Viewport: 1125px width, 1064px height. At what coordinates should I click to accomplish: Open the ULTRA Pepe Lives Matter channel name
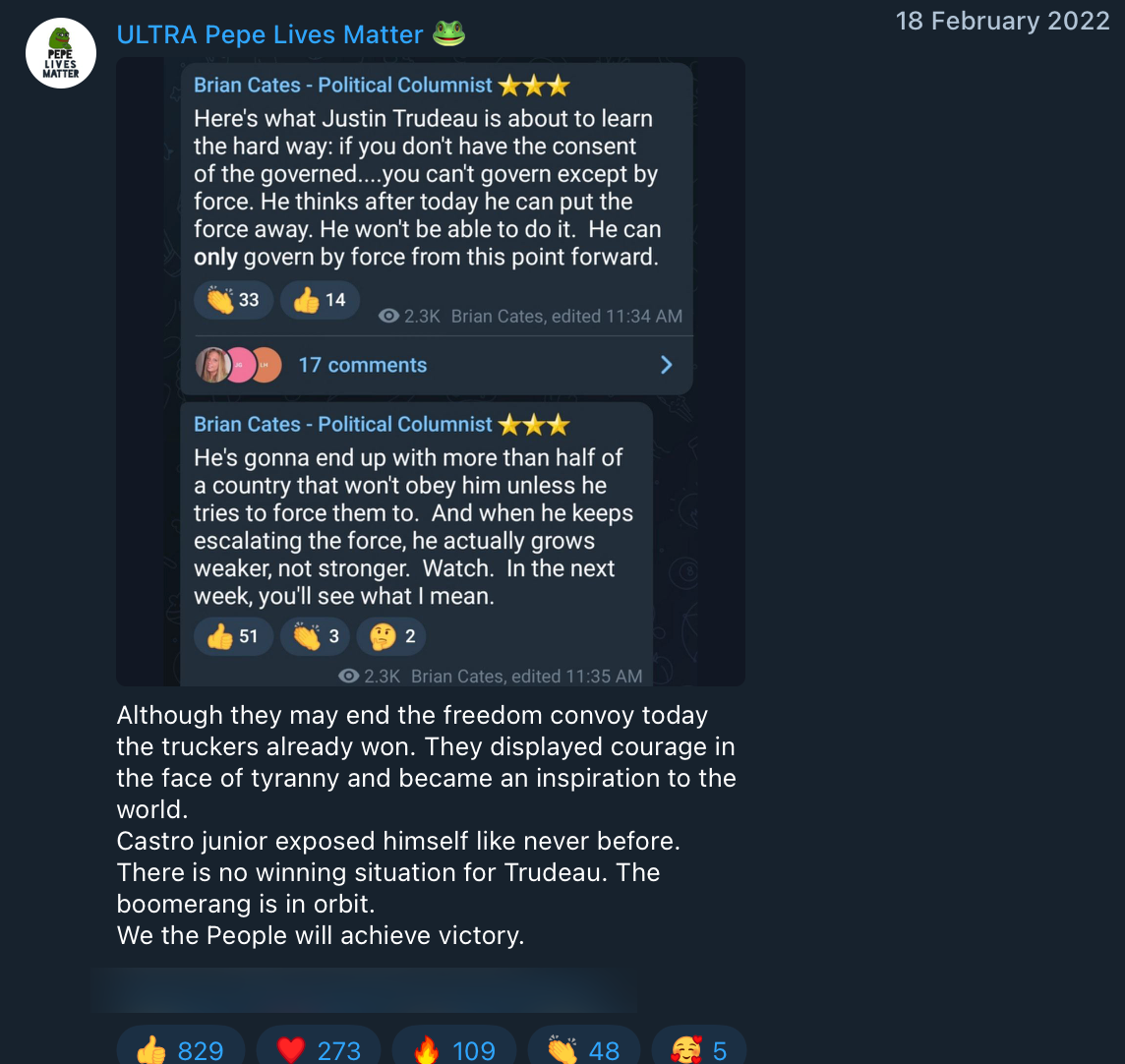pos(269,34)
